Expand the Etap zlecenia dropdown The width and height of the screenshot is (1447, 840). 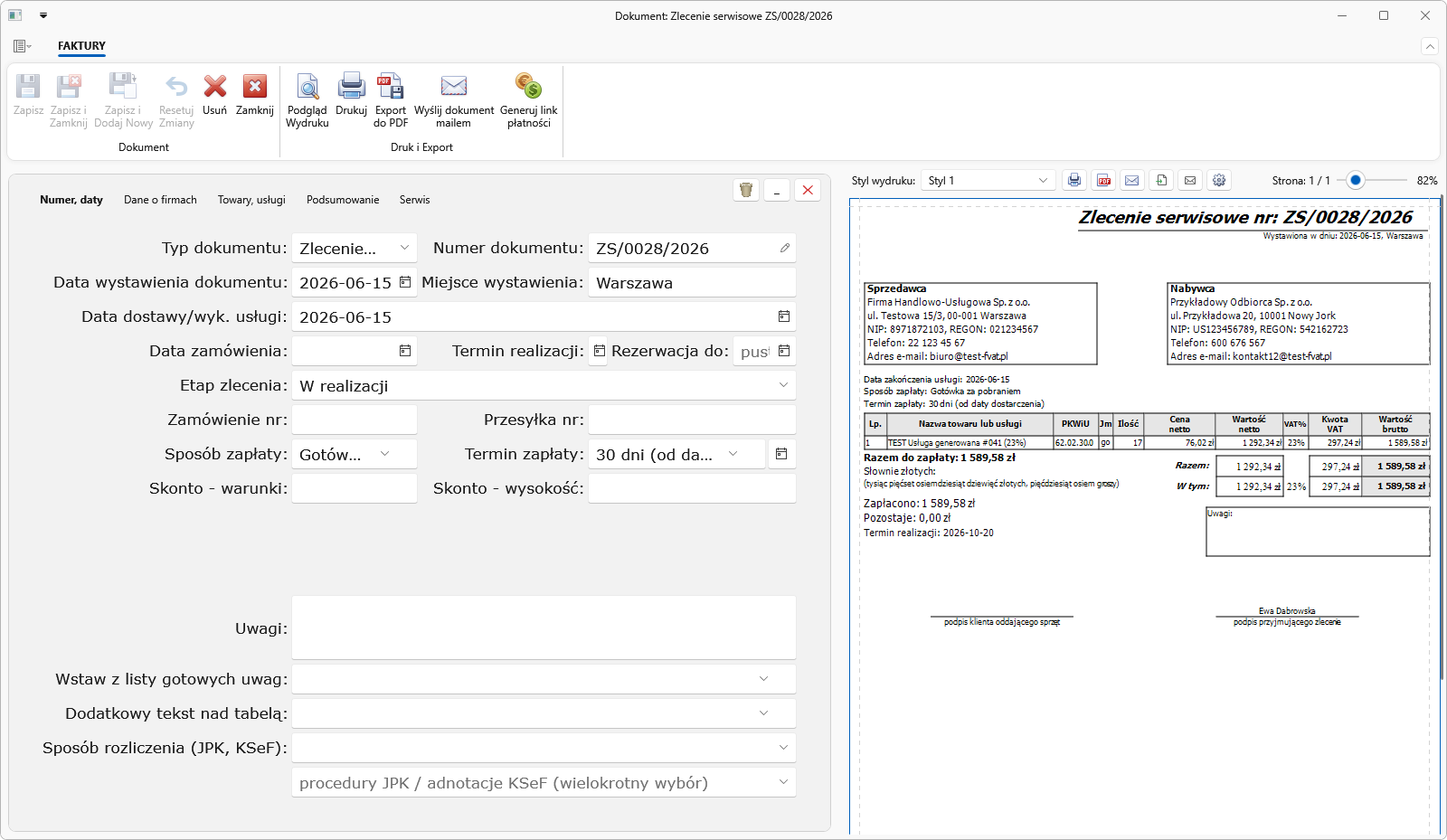783,385
